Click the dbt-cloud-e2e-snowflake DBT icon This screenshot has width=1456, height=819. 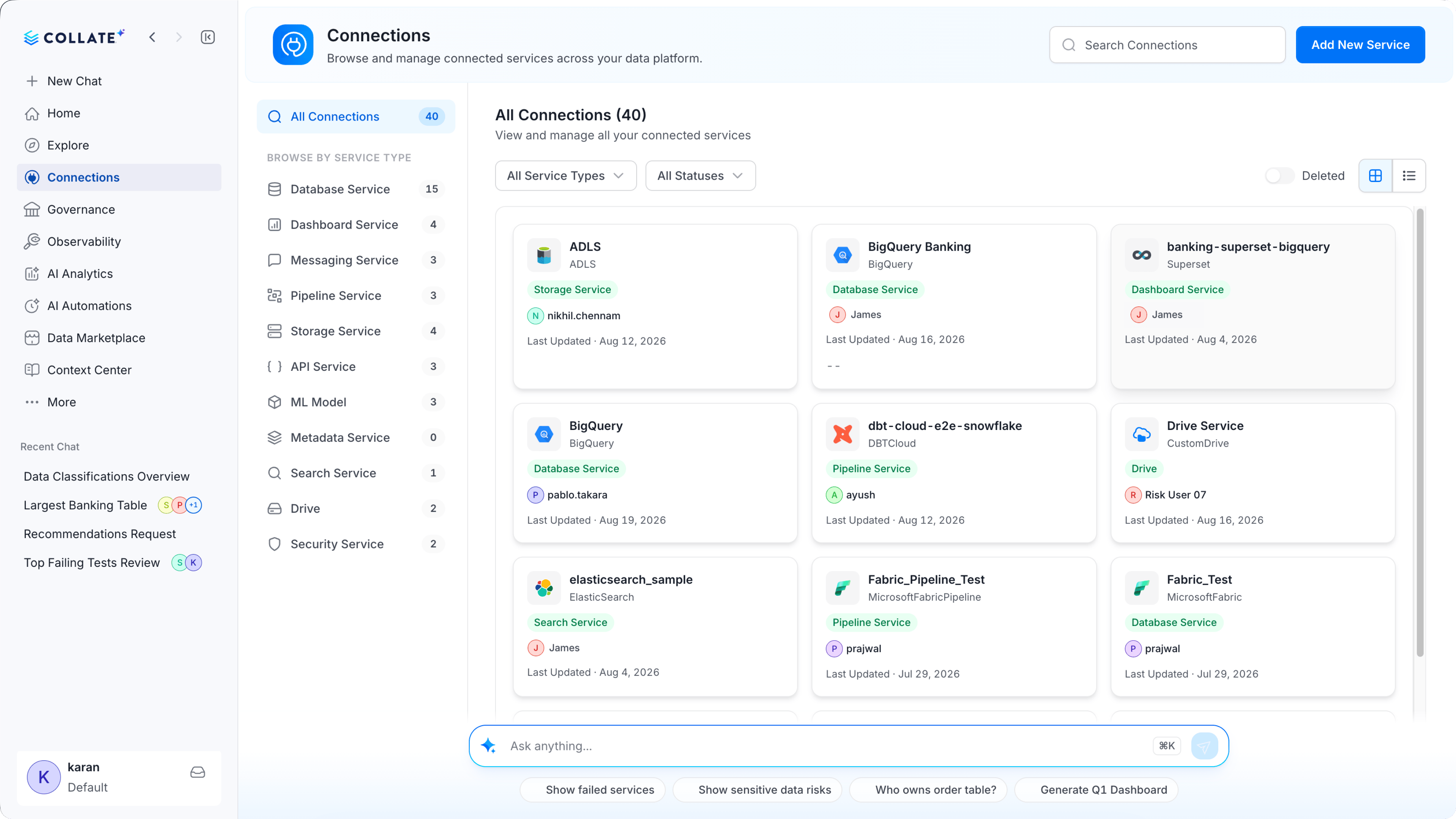pyautogui.click(x=842, y=434)
